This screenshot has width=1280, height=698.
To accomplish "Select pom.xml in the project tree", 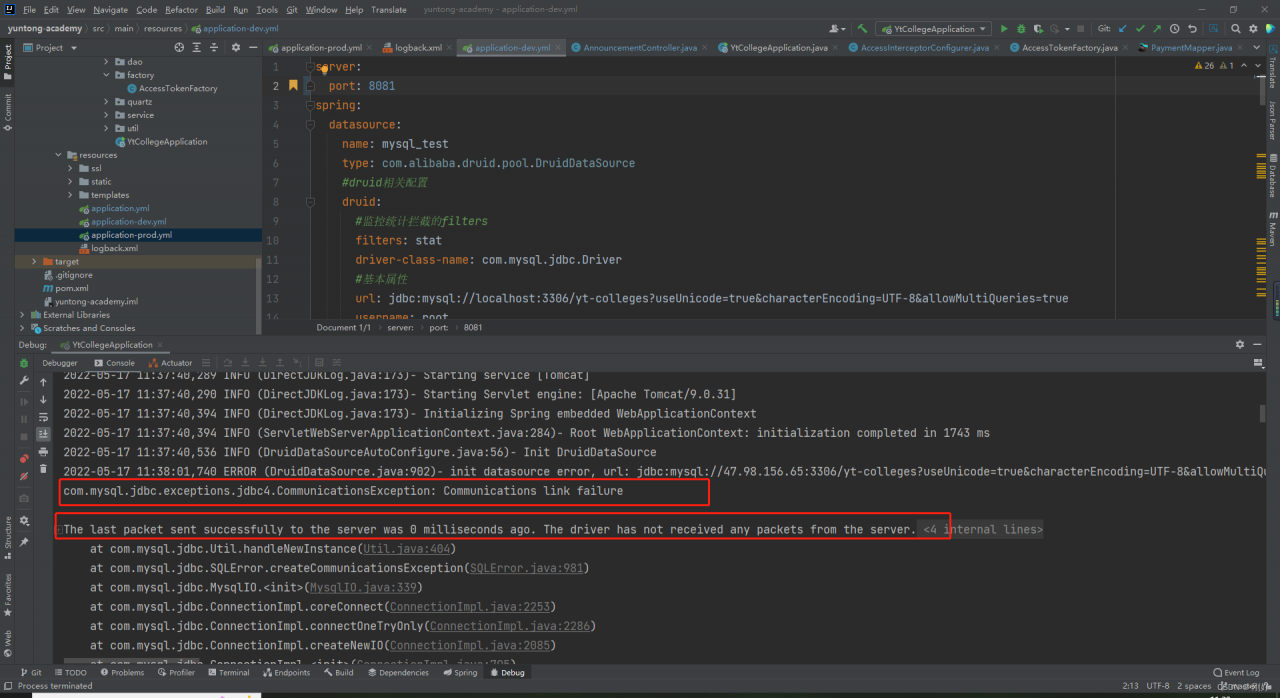I will pyautogui.click(x=71, y=288).
